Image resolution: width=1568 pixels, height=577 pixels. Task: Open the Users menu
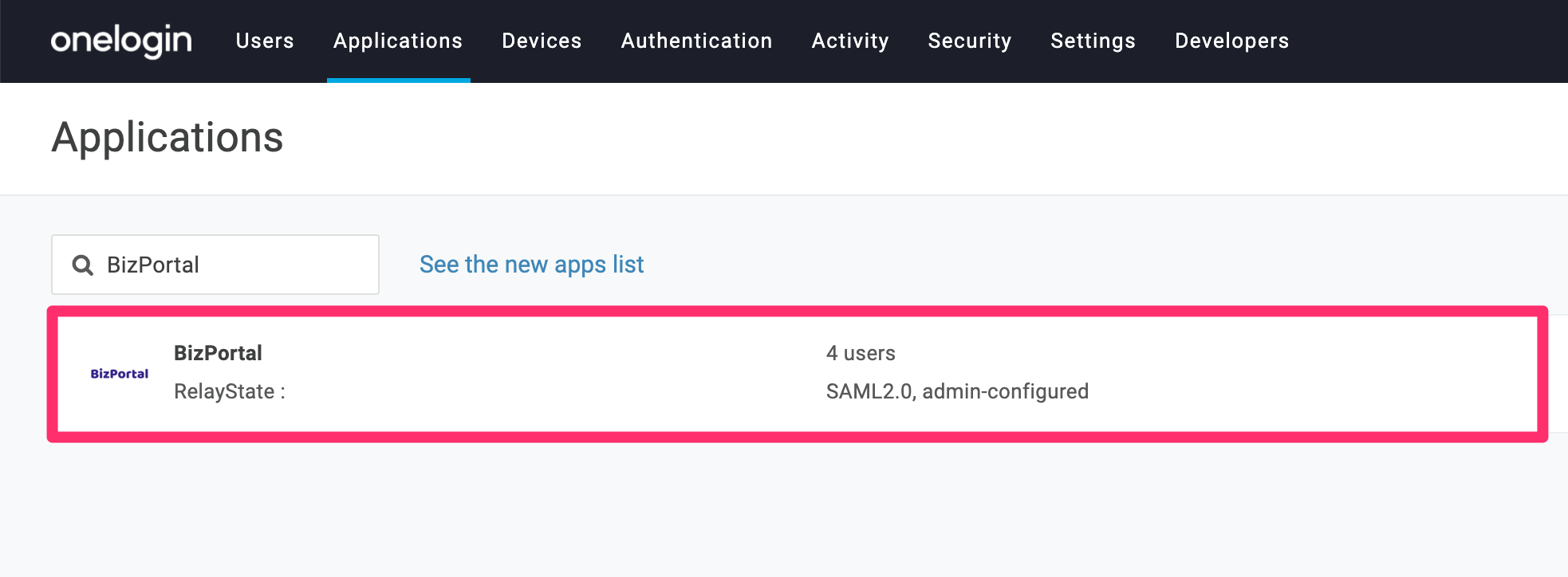point(265,41)
